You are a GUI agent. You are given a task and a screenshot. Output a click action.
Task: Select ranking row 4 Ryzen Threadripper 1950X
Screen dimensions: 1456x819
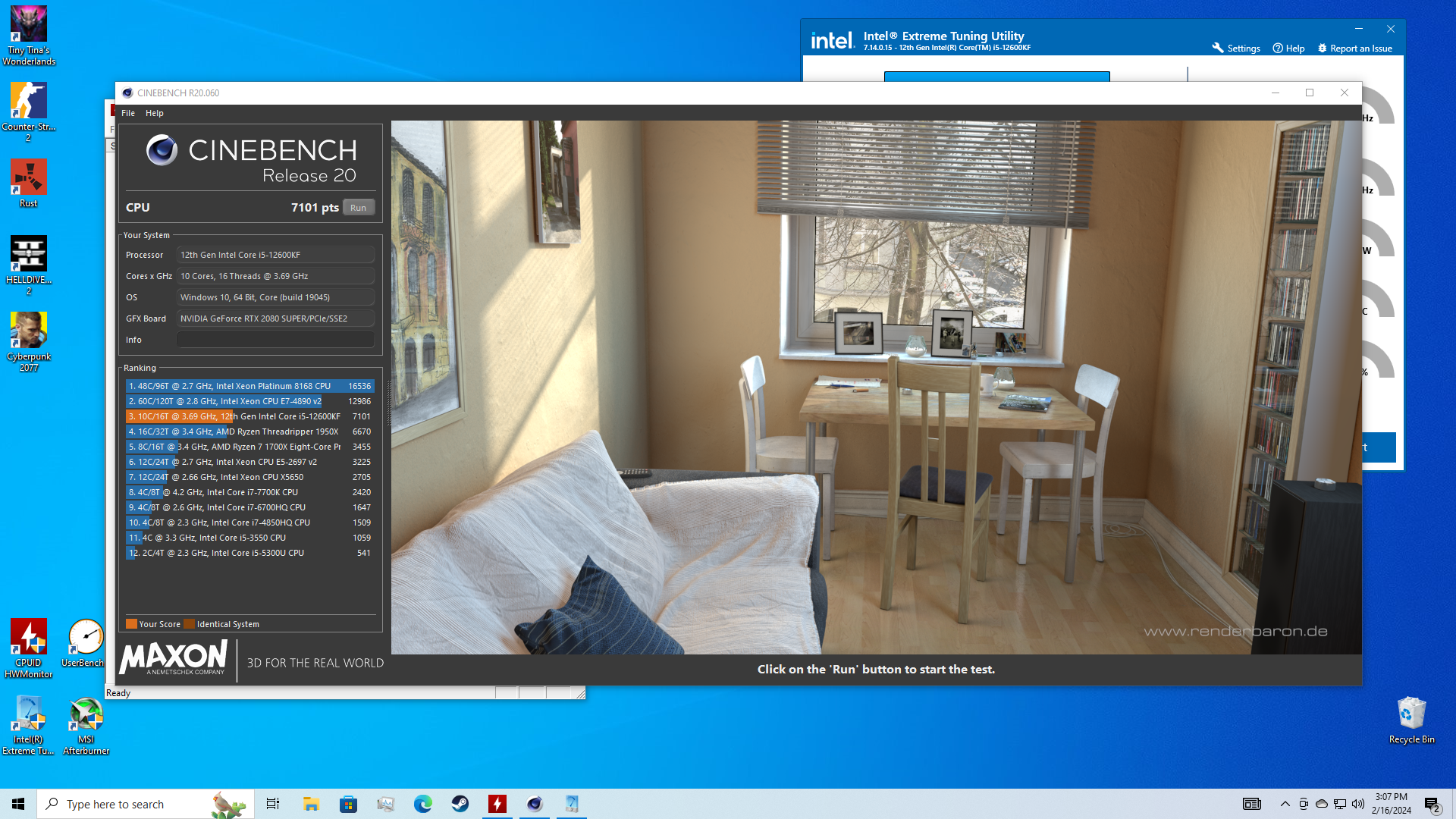point(250,431)
